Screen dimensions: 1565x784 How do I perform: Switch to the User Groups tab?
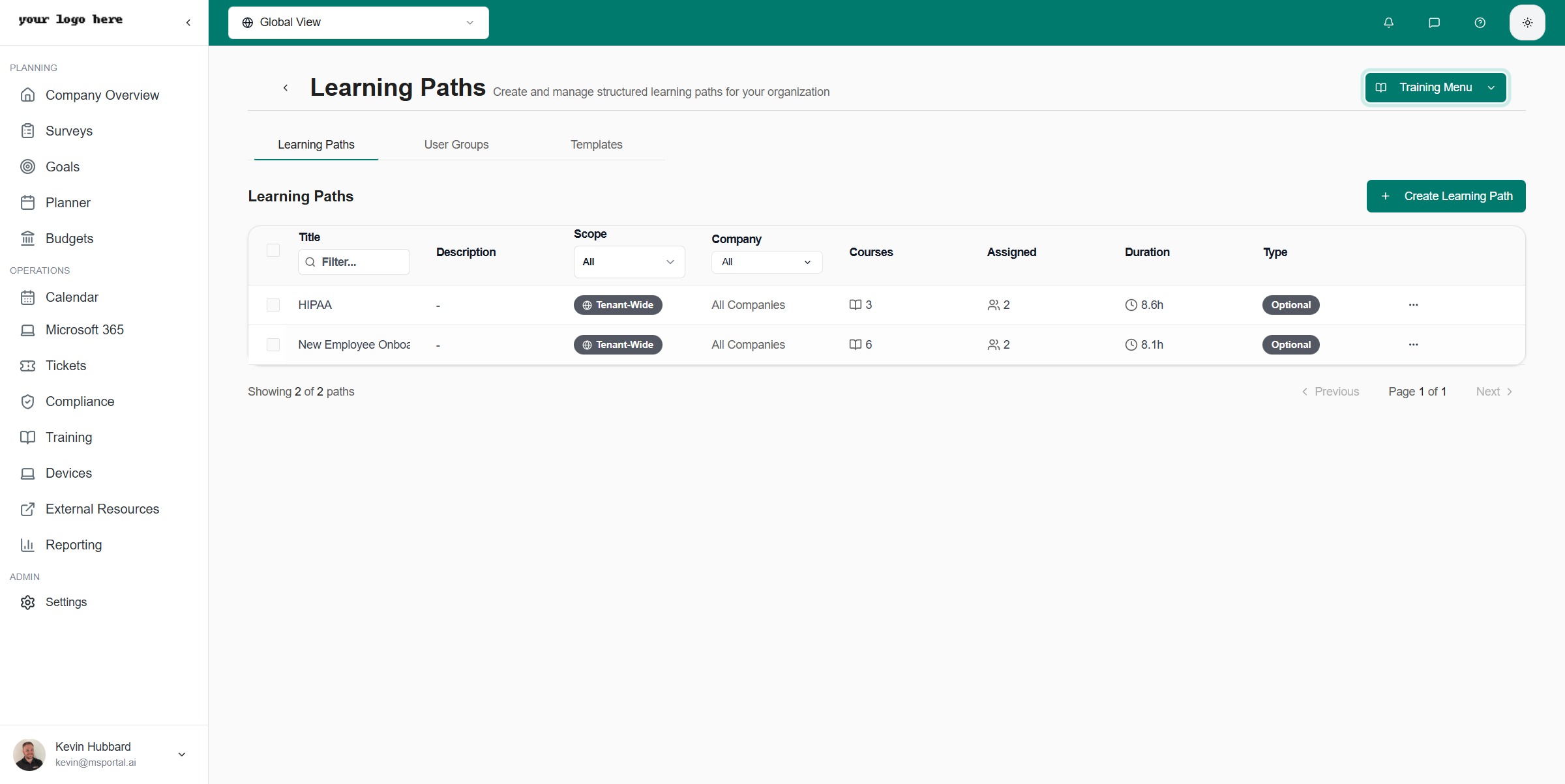pos(456,144)
